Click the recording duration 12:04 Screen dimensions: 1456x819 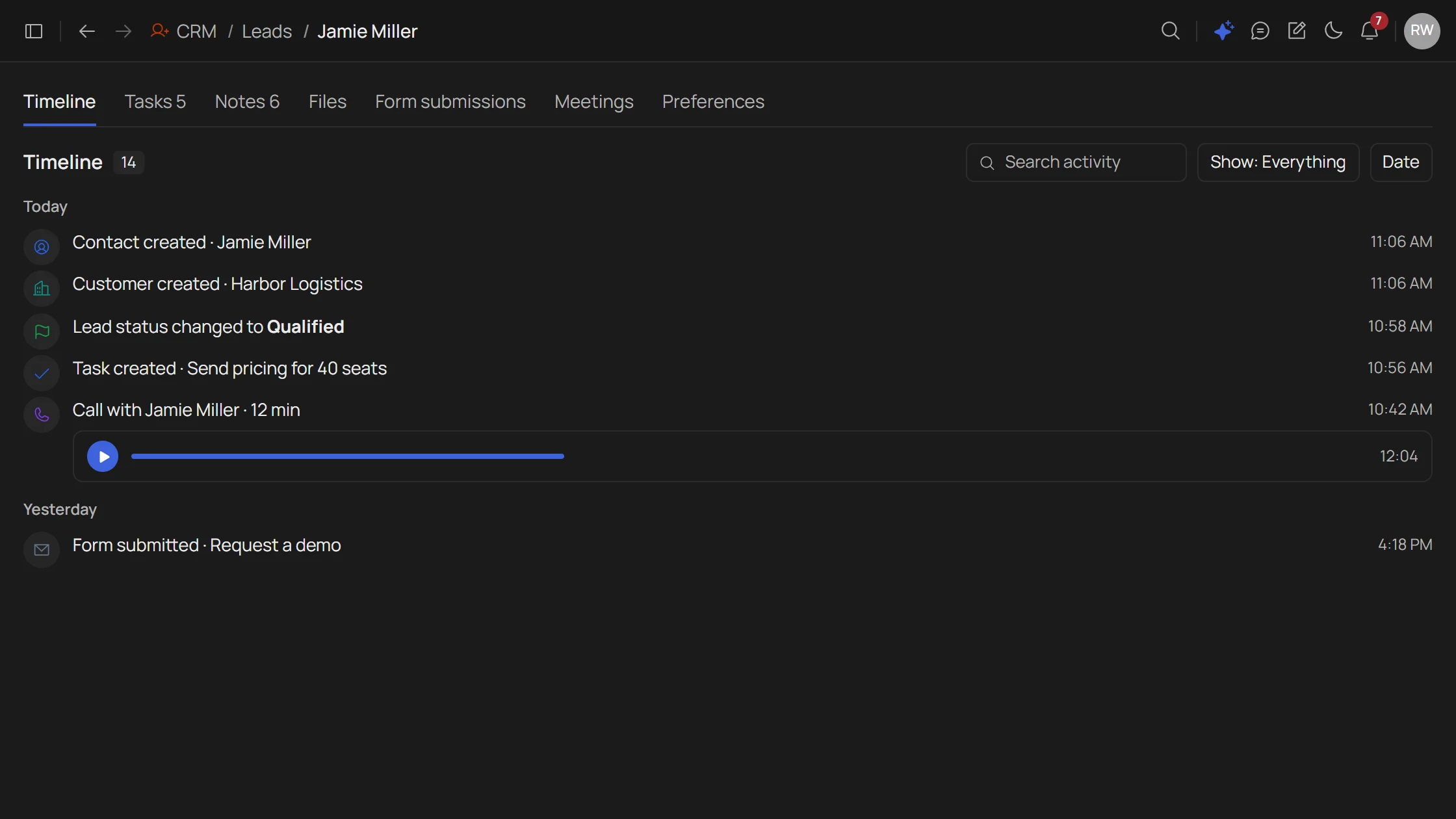(1399, 456)
